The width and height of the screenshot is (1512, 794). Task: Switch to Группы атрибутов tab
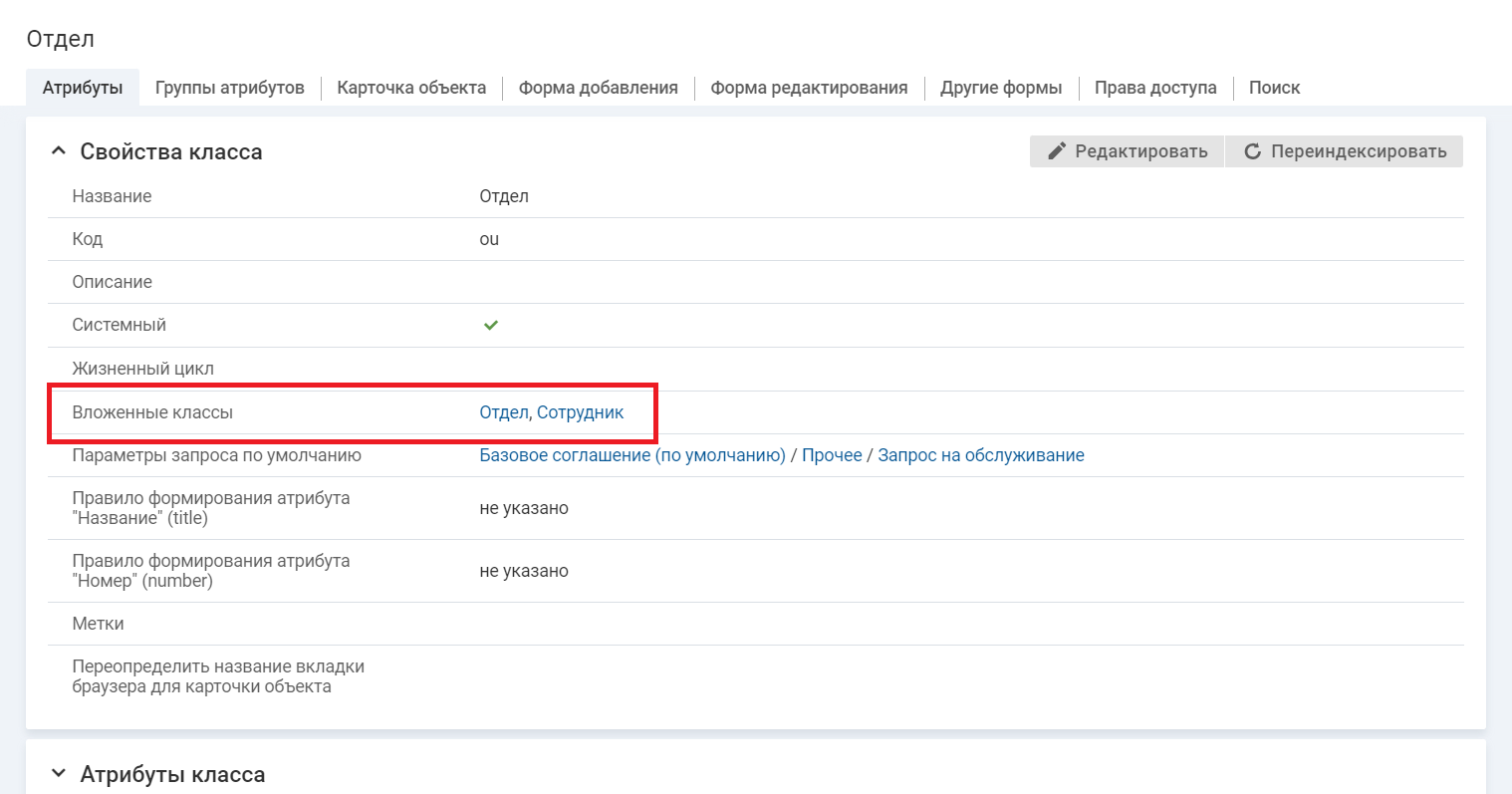pos(229,88)
